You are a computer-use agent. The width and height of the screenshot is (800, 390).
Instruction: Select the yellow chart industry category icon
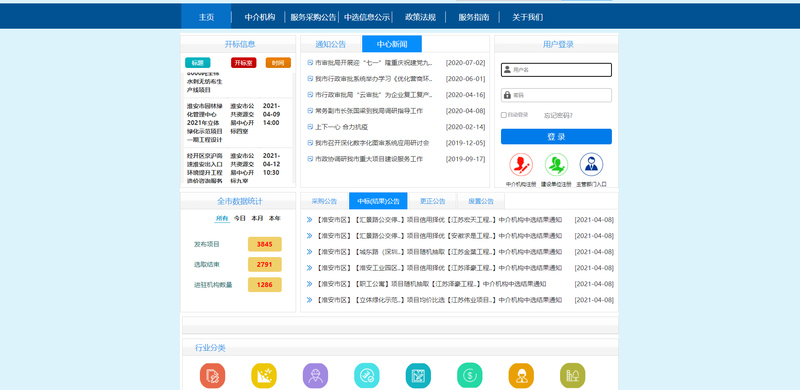click(x=264, y=376)
